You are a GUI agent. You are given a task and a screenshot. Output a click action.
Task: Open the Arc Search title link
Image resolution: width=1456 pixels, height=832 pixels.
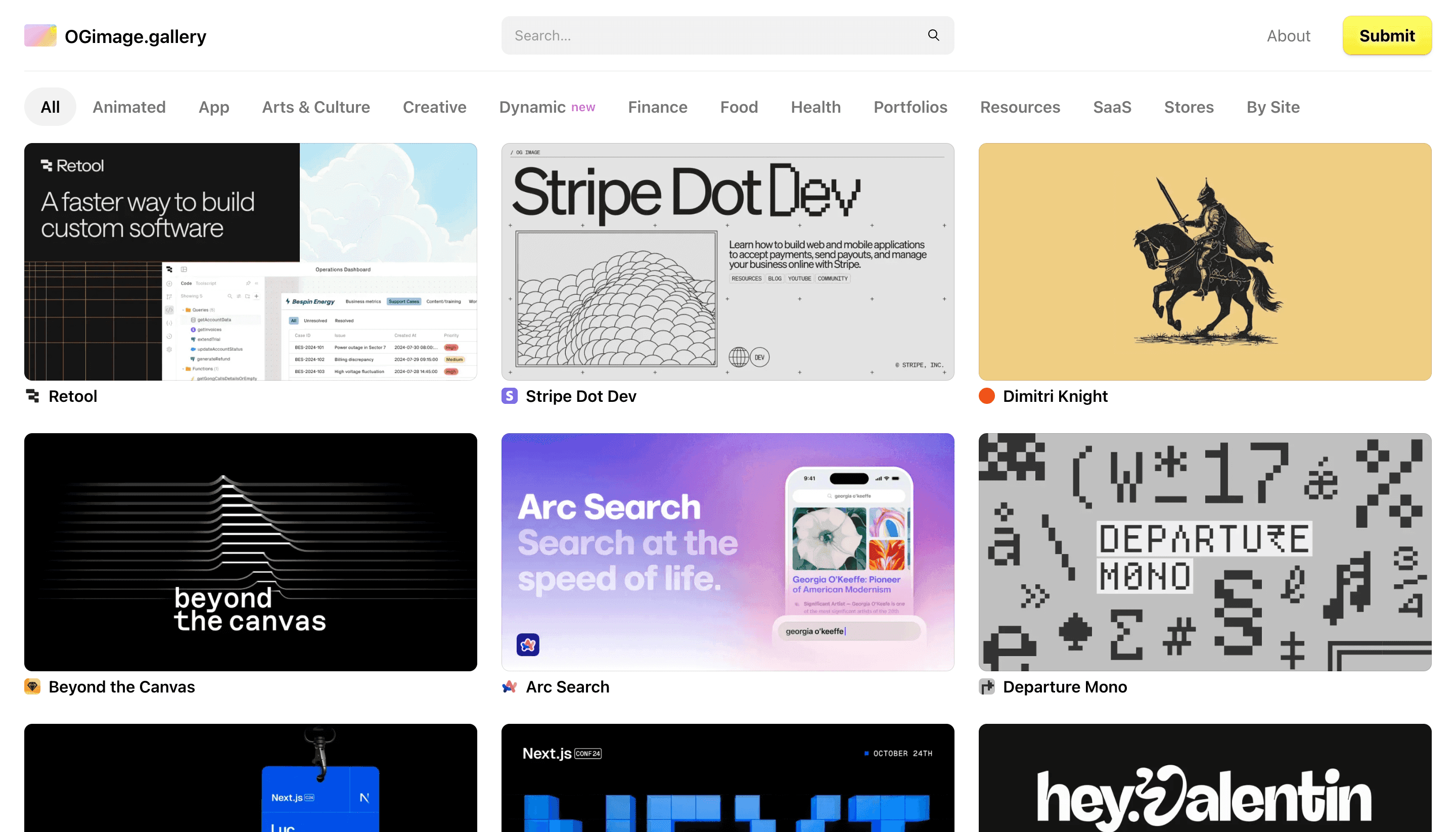coord(567,686)
